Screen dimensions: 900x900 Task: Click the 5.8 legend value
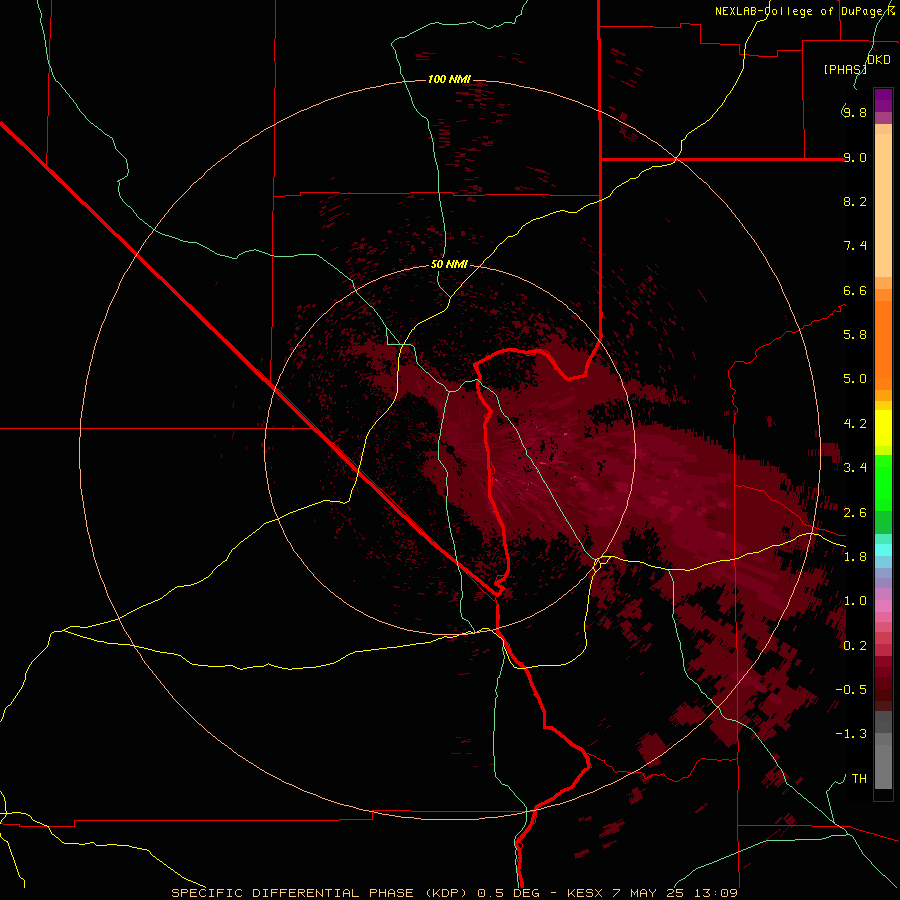point(855,335)
